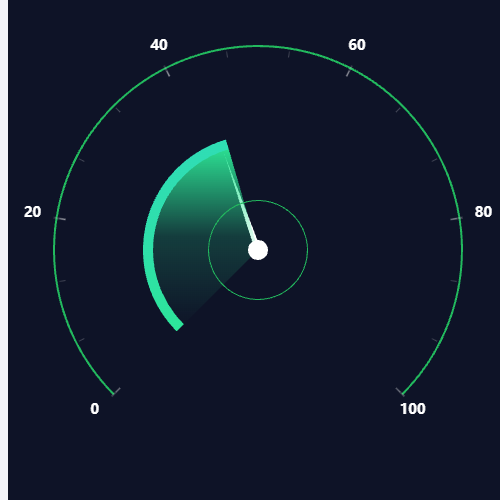The width and height of the screenshot is (500, 500).
Task: Select the gauge label 20
Action: click(32, 212)
